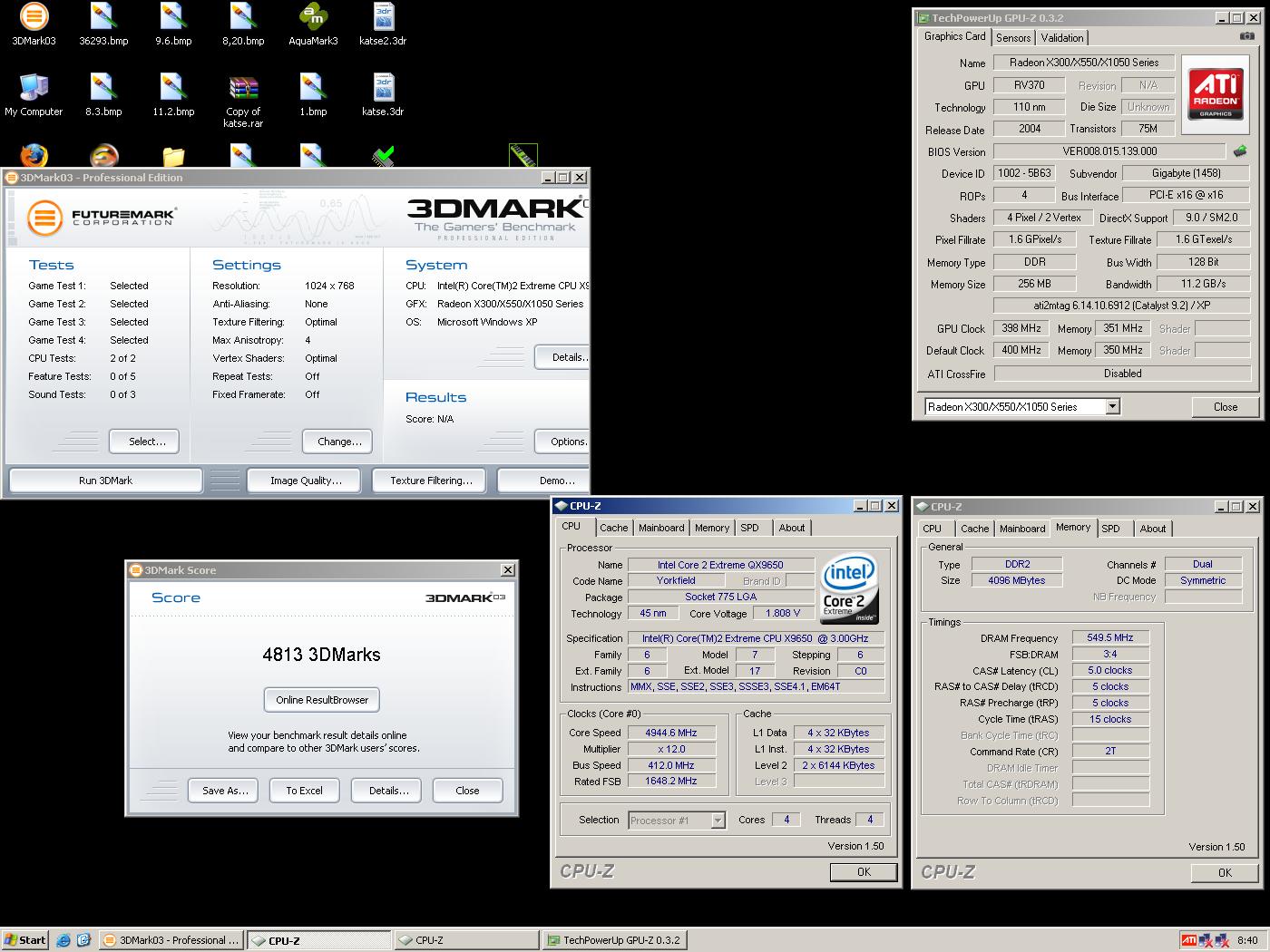The image size is (1270, 952).
Task: Click the Online ResultBrowser button
Action: pyautogui.click(x=322, y=700)
